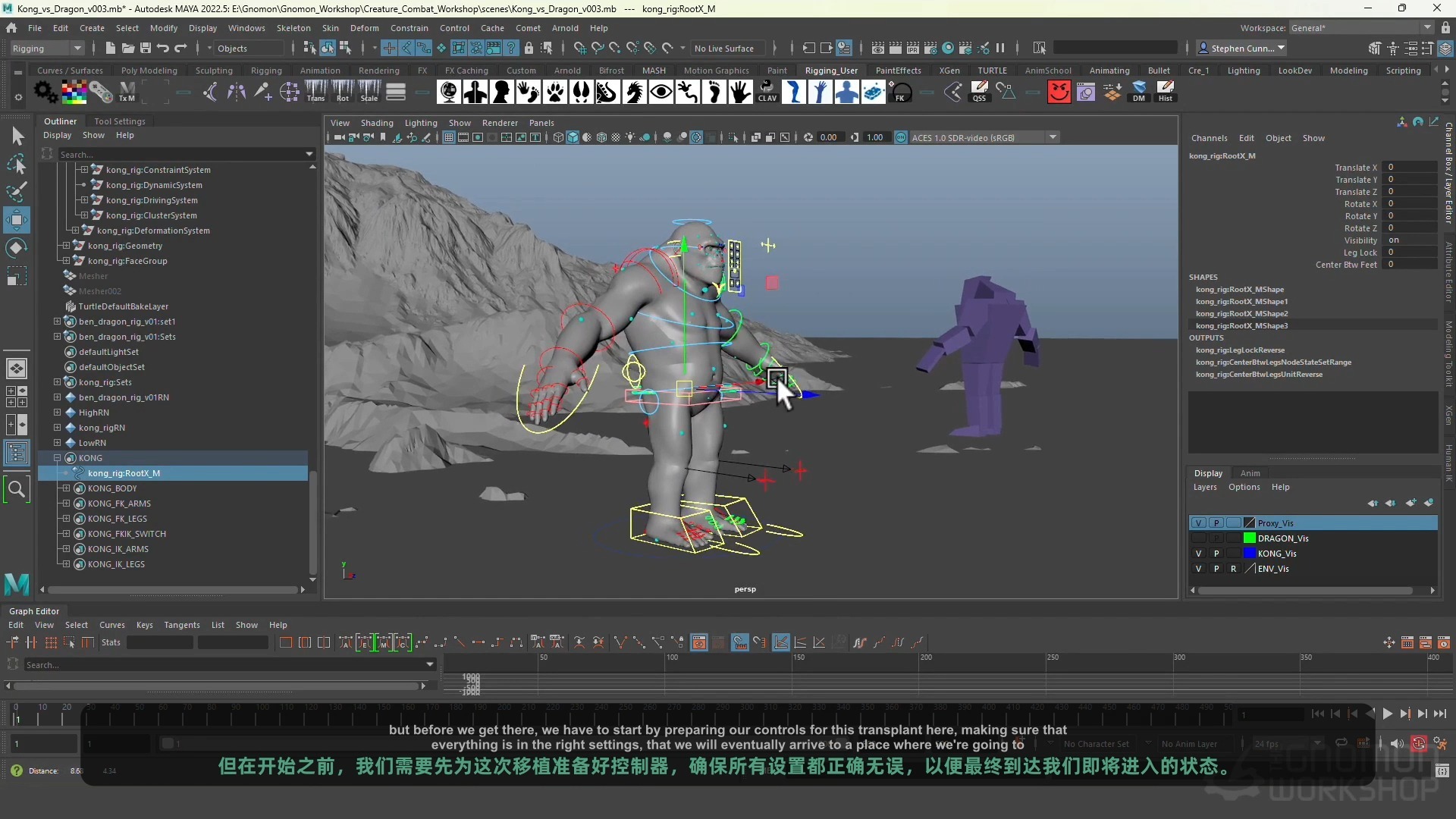Expand the KONG_FK_ARMS set in the Outliner
This screenshot has height=819, width=1456.
pyautogui.click(x=66, y=504)
